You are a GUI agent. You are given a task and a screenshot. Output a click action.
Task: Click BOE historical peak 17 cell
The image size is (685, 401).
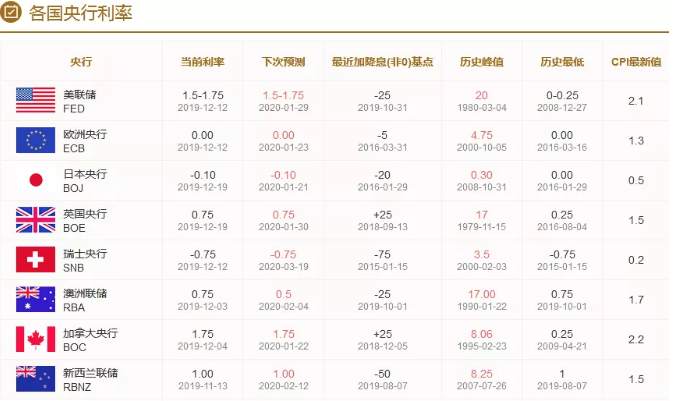(x=481, y=220)
